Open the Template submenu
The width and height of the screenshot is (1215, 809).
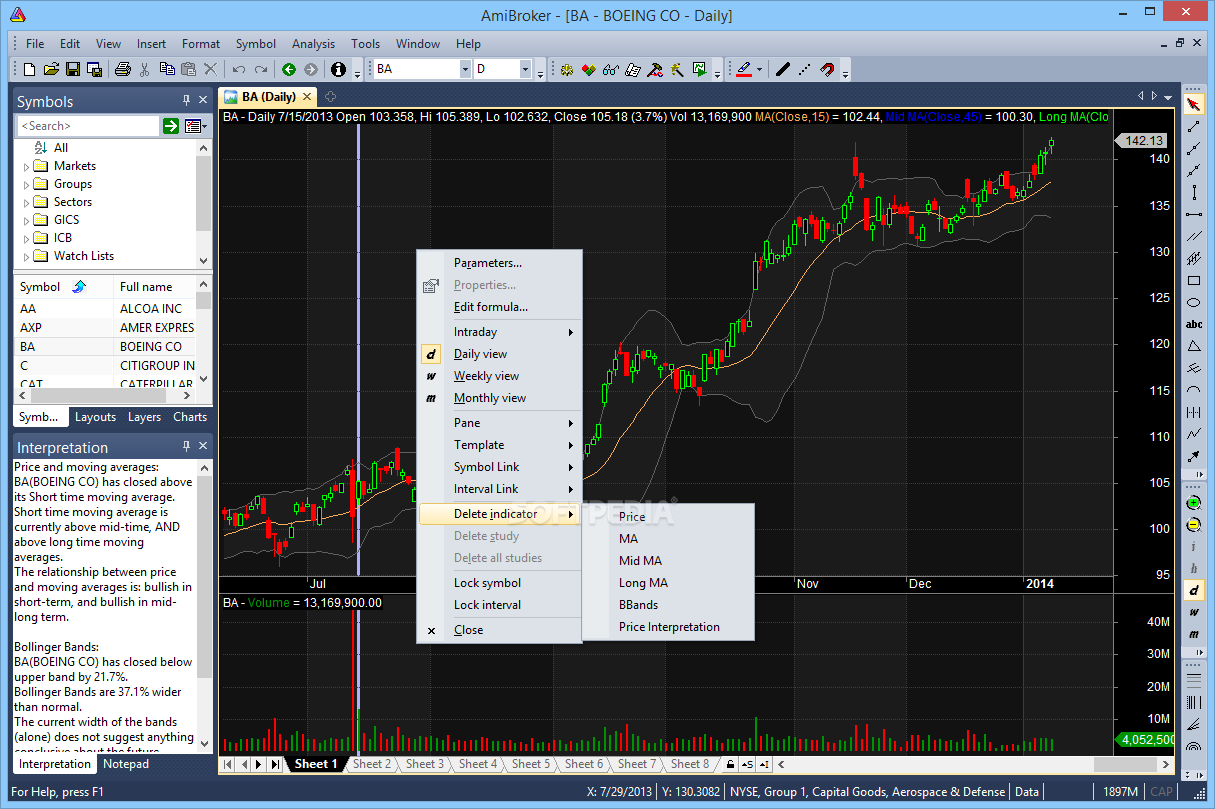coord(499,445)
